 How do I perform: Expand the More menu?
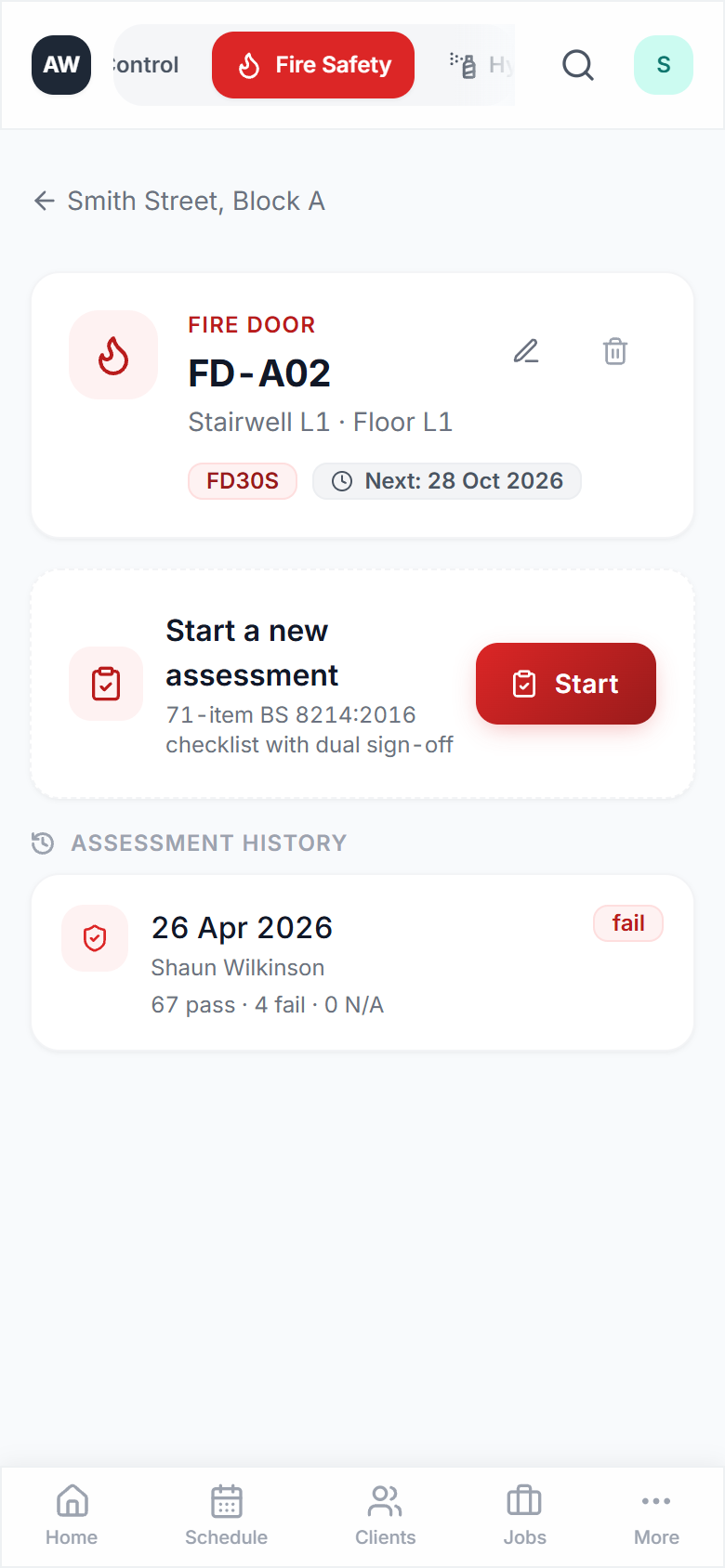(x=656, y=1516)
